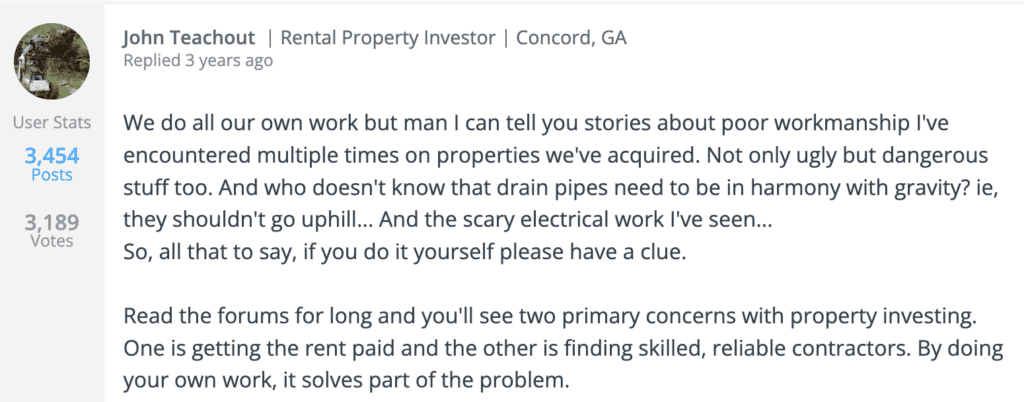Click the Rental Property Investor title
This screenshot has width=1024, height=402.
[x=387, y=38]
